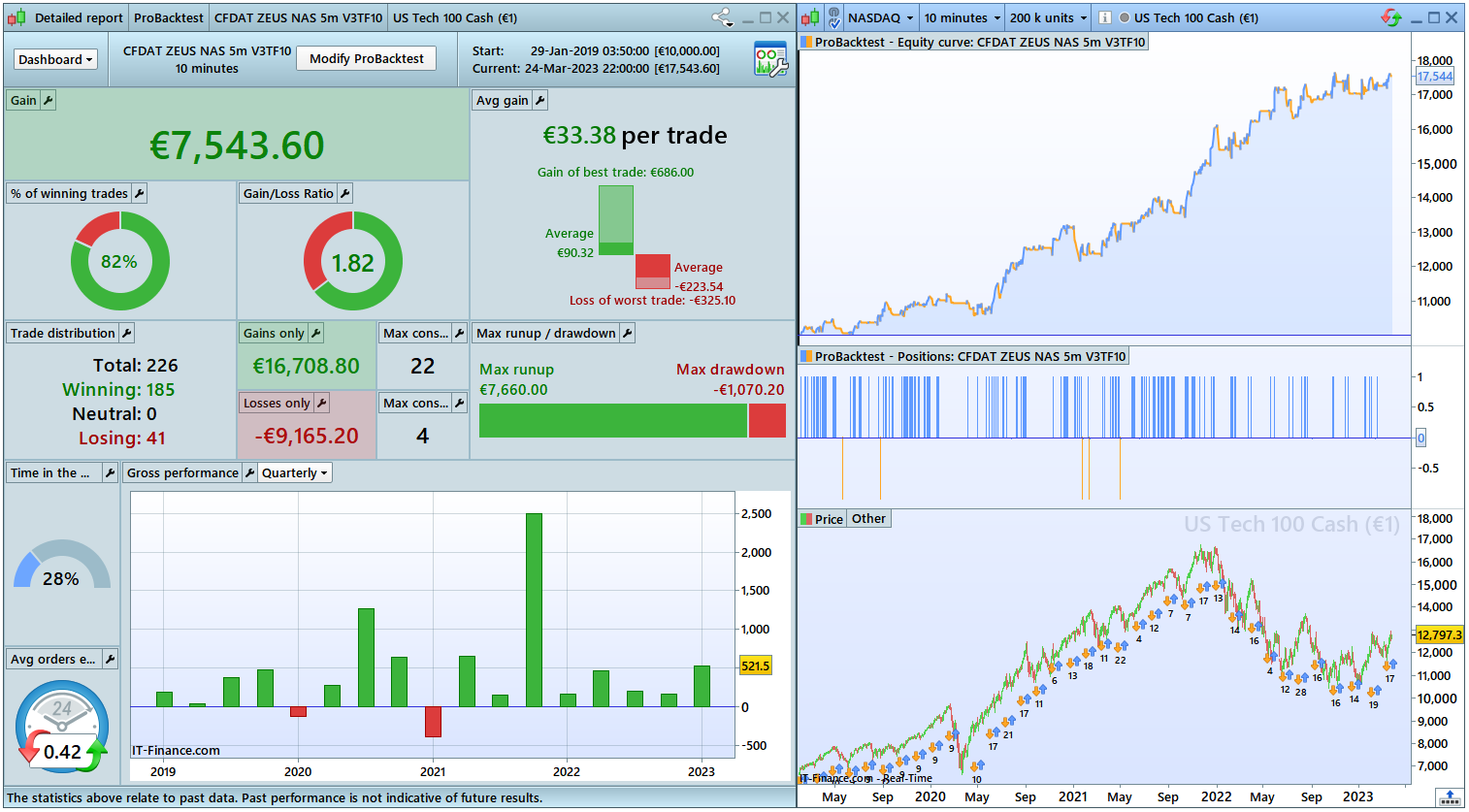Open the NASDAQ list dropdown

click(880, 17)
